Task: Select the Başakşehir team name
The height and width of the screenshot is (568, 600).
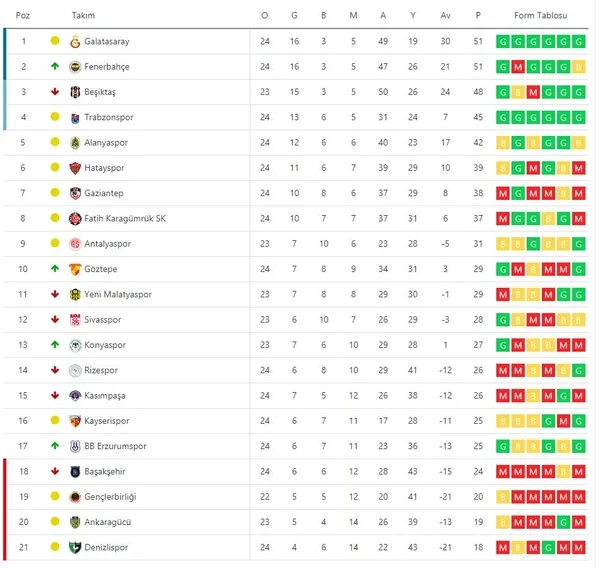Action: coord(108,471)
